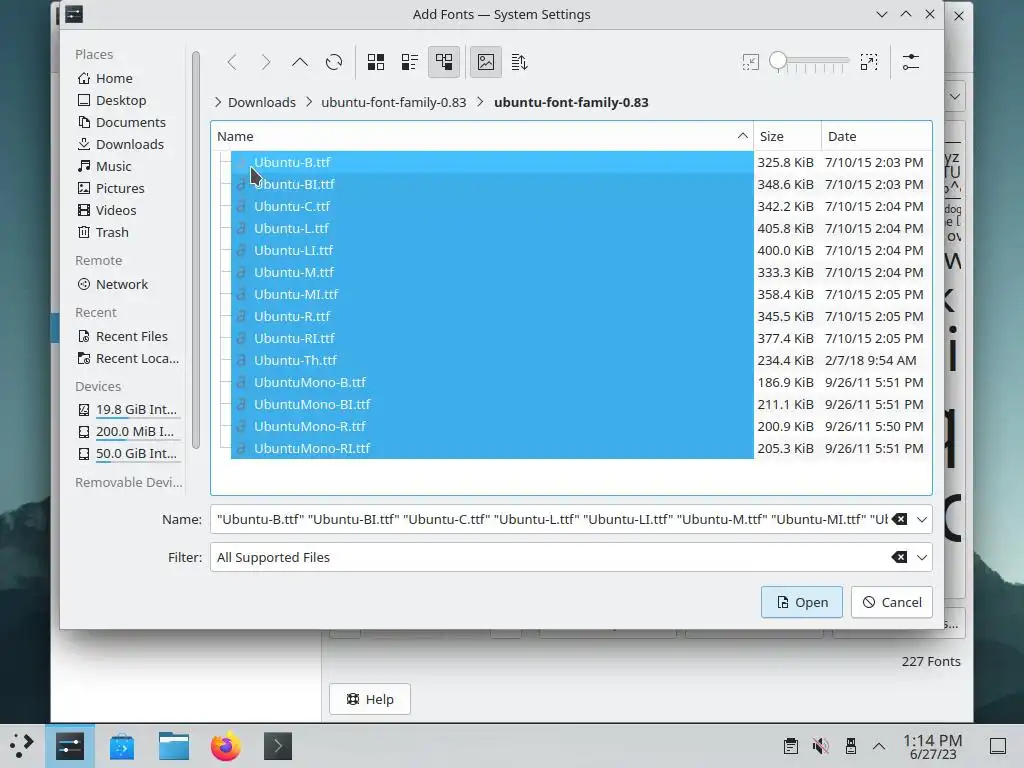1024x768 pixels.
Task: Clear the Filter field
Action: pos(899,558)
